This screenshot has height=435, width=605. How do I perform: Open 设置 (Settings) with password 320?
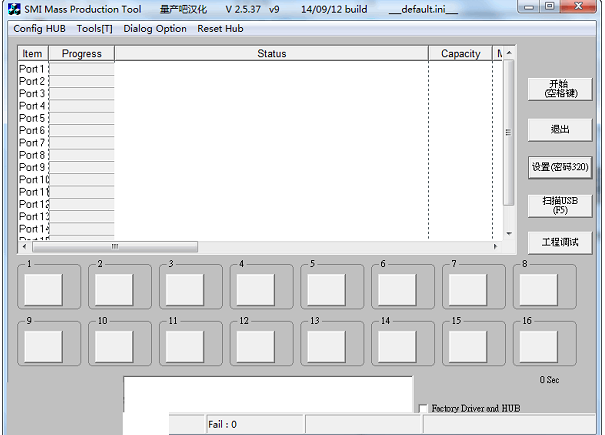pyautogui.click(x=560, y=166)
